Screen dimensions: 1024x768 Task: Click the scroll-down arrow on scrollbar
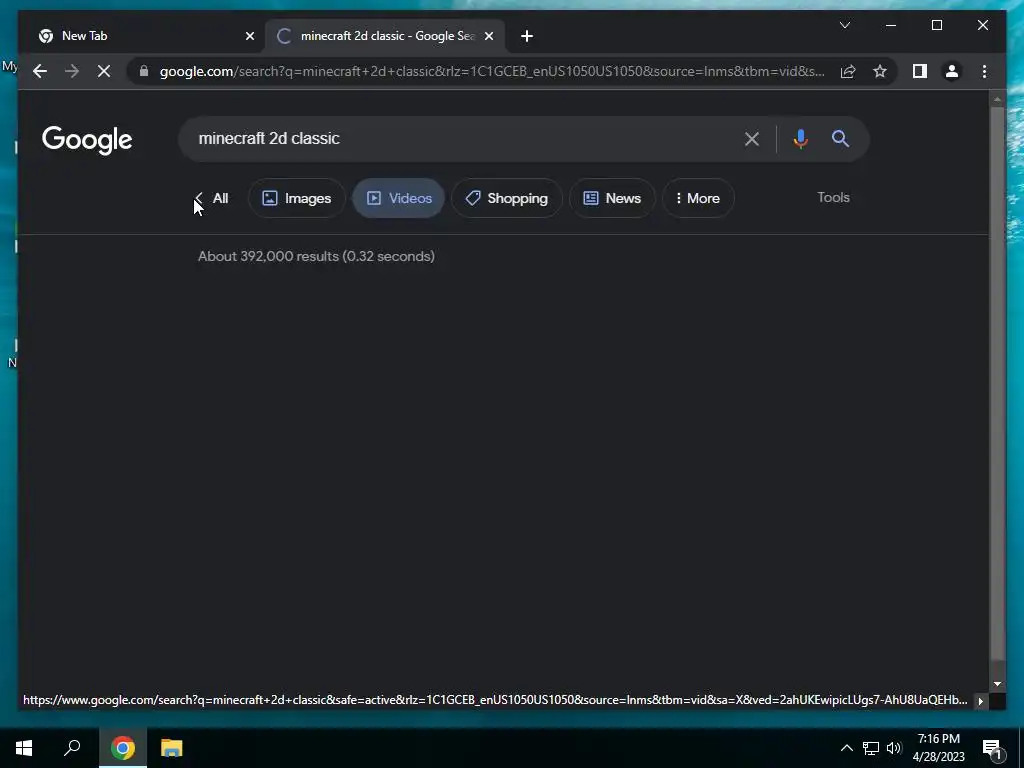coord(997,684)
